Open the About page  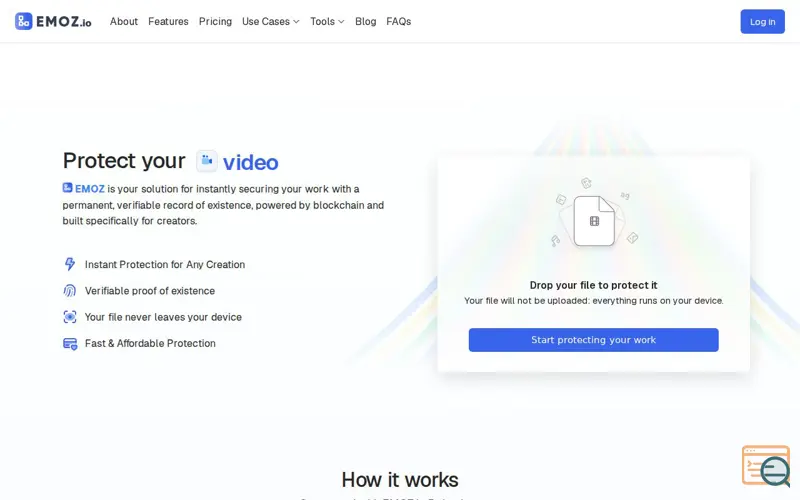(124, 21)
